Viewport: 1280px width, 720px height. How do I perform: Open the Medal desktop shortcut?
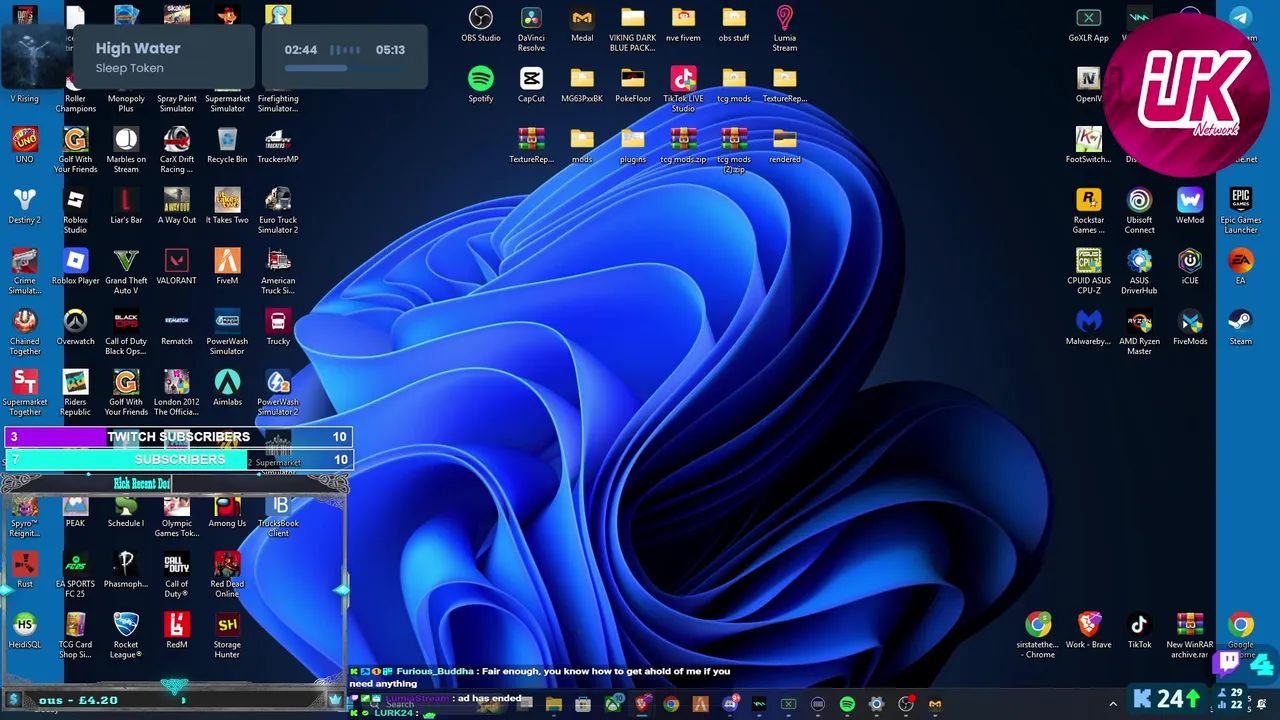click(582, 24)
